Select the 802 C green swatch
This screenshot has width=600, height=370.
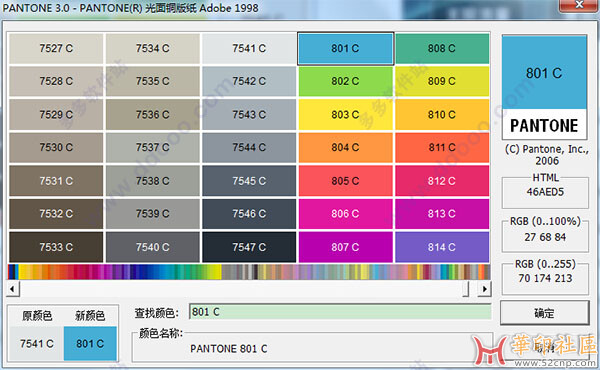pyautogui.click(x=345, y=81)
